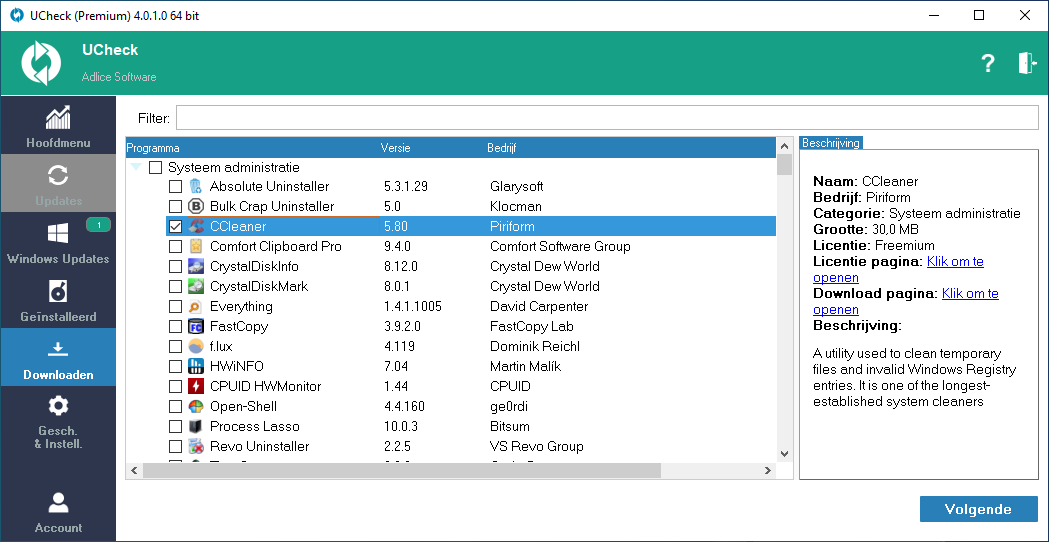Check the CrystalDiskInfo checkbox
The width and height of the screenshot is (1049, 542).
[x=175, y=266]
